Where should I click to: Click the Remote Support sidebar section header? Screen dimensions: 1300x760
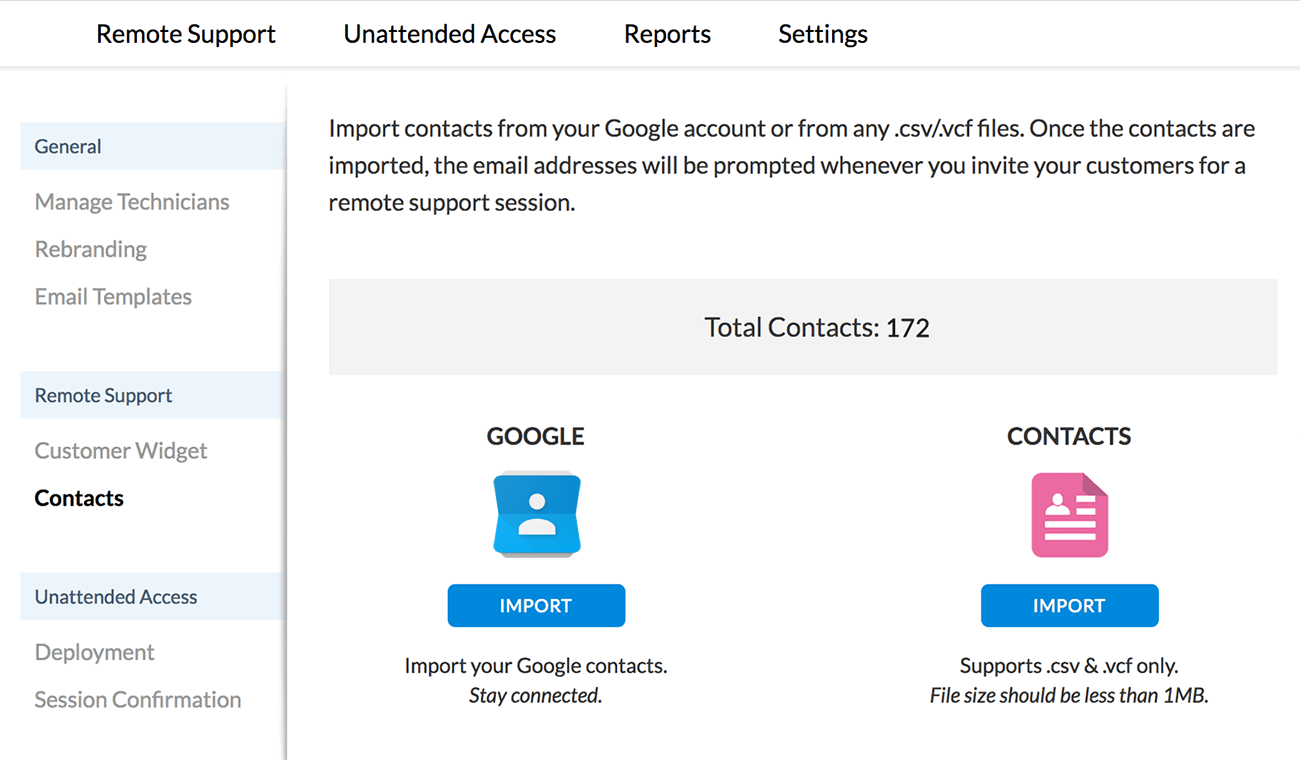pyautogui.click(x=104, y=395)
